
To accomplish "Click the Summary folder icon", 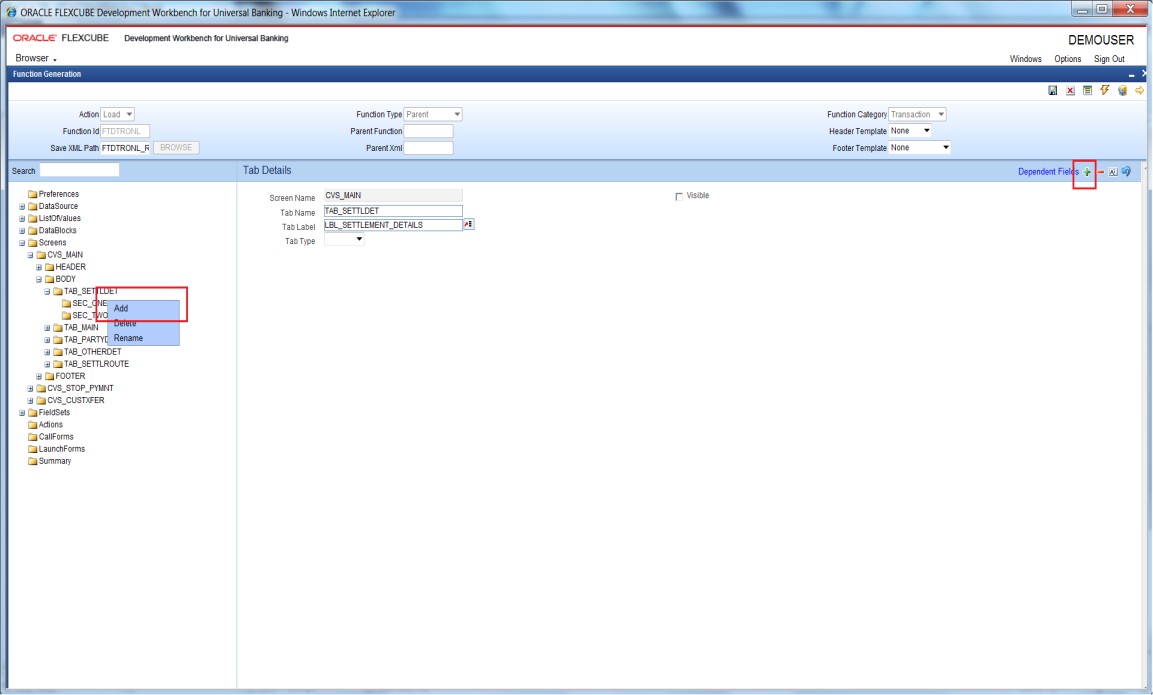I will point(32,461).
